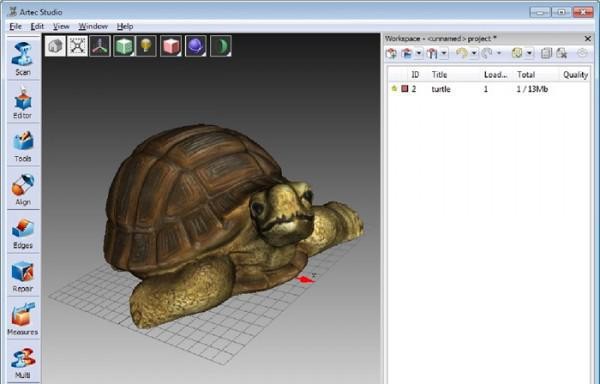Toggle the coordinate axes icon
Screen dimensions: 600x384
coord(100,46)
